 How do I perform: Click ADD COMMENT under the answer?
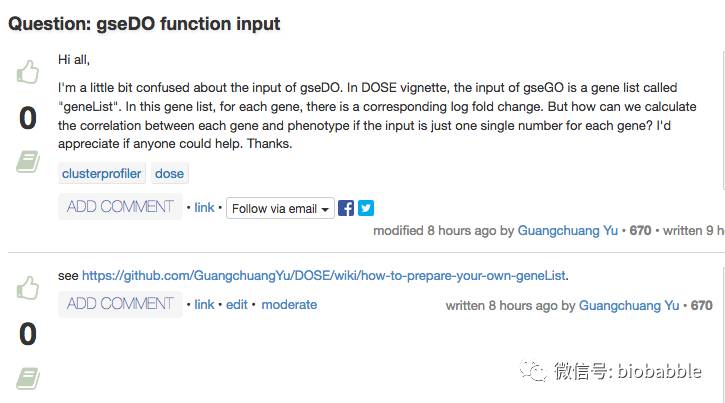coord(120,304)
